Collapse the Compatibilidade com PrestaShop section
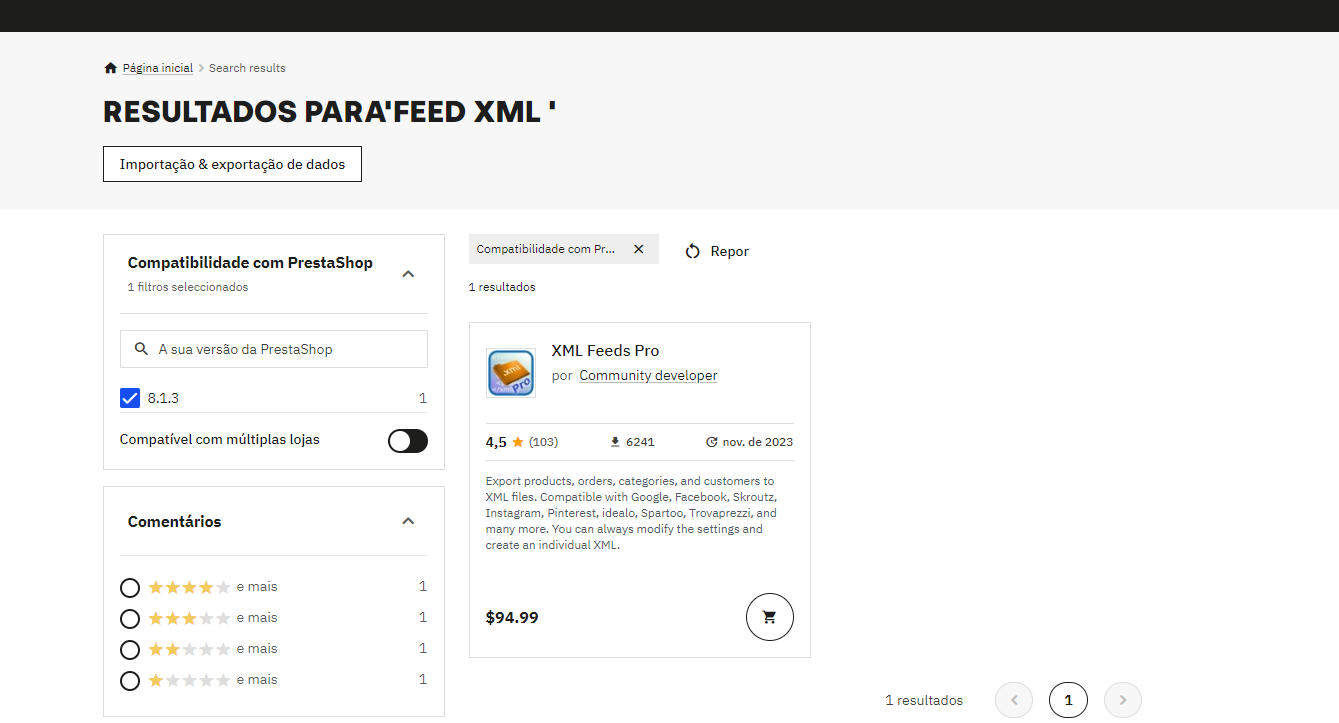The width and height of the screenshot is (1339, 723). (408, 273)
